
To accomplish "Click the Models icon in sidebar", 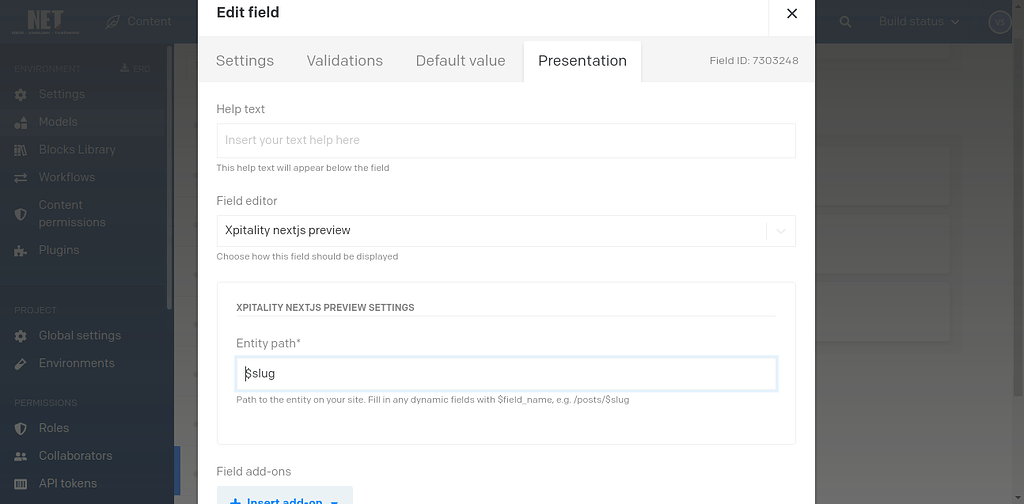I will coord(21,122).
